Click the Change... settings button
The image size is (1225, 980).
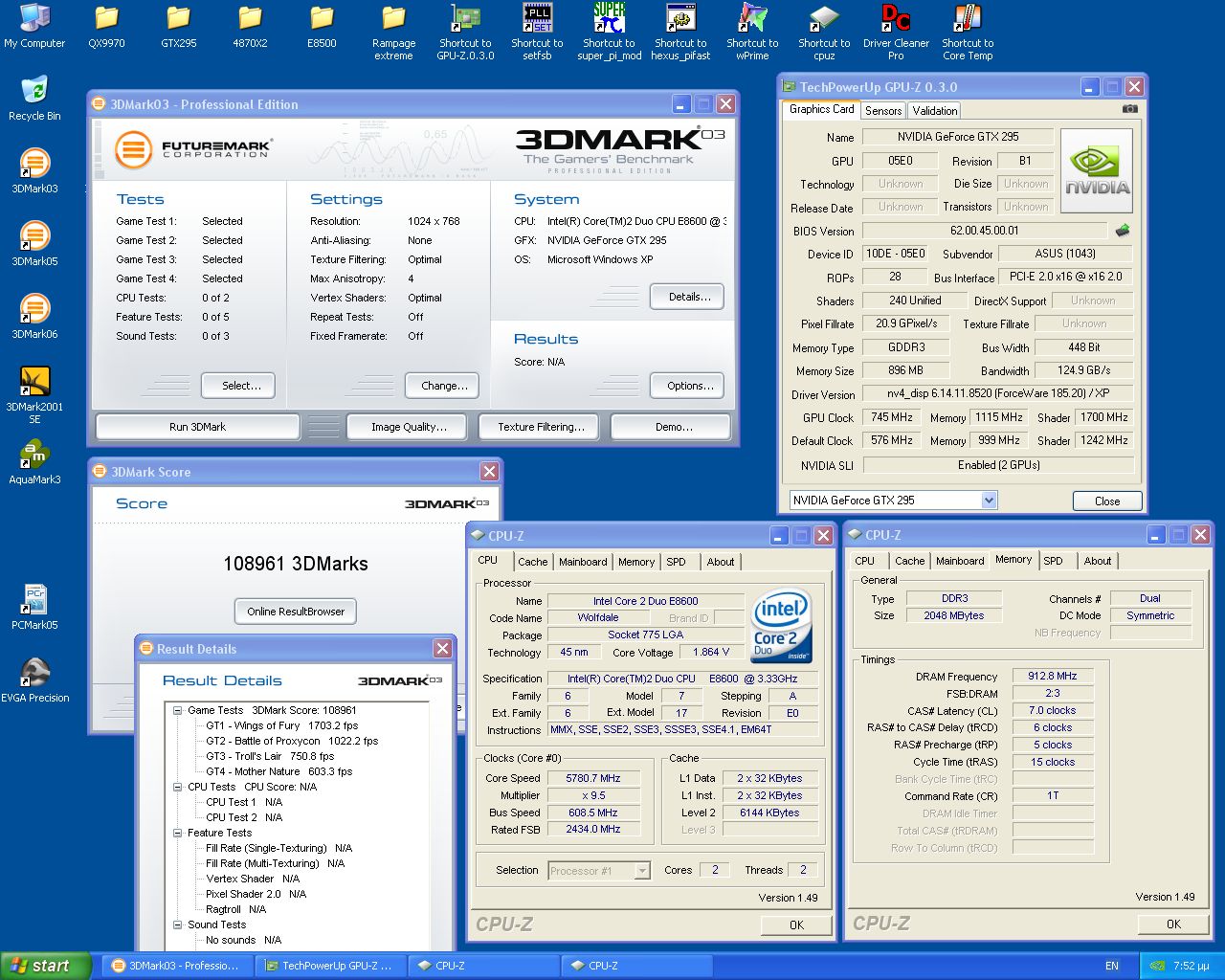442,386
